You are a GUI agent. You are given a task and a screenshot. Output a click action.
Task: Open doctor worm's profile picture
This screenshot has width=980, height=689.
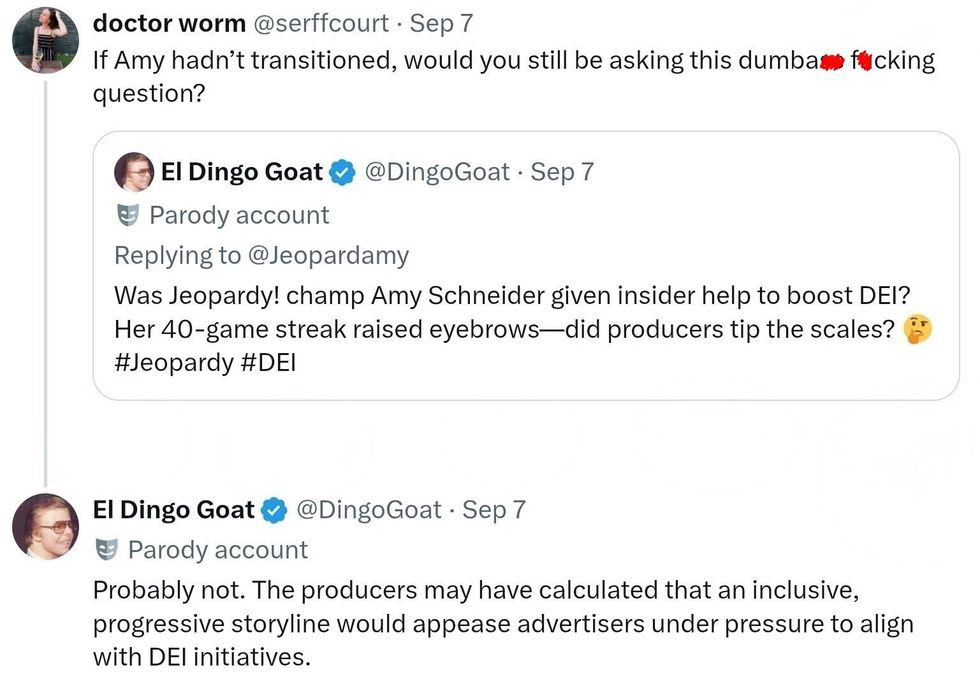click(45, 40)
